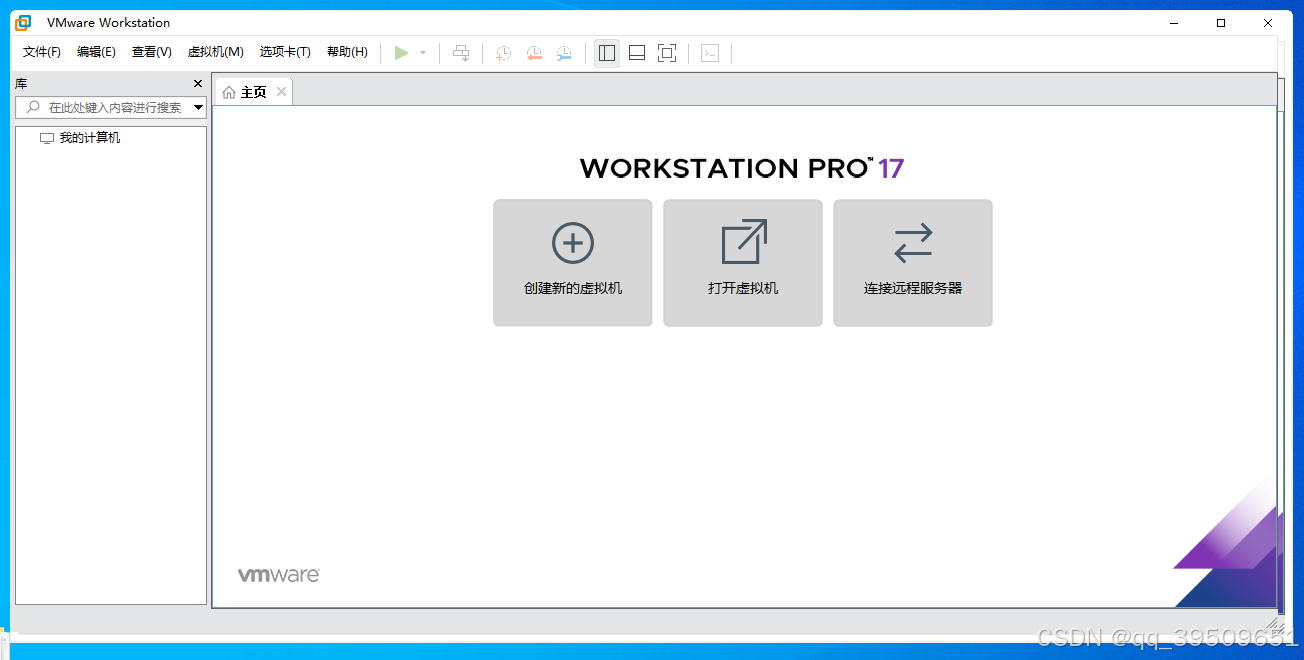1304x660 pixels.
Task: Enter full screen mode via the toolbar icon
Action: pyautogui.click(x=667, y=52)
